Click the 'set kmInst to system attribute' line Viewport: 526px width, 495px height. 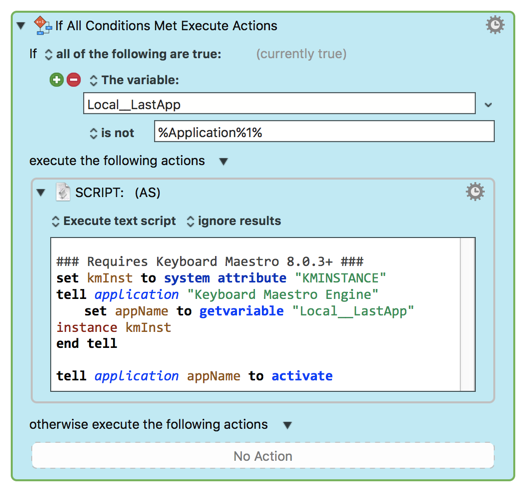click(221, 278)
